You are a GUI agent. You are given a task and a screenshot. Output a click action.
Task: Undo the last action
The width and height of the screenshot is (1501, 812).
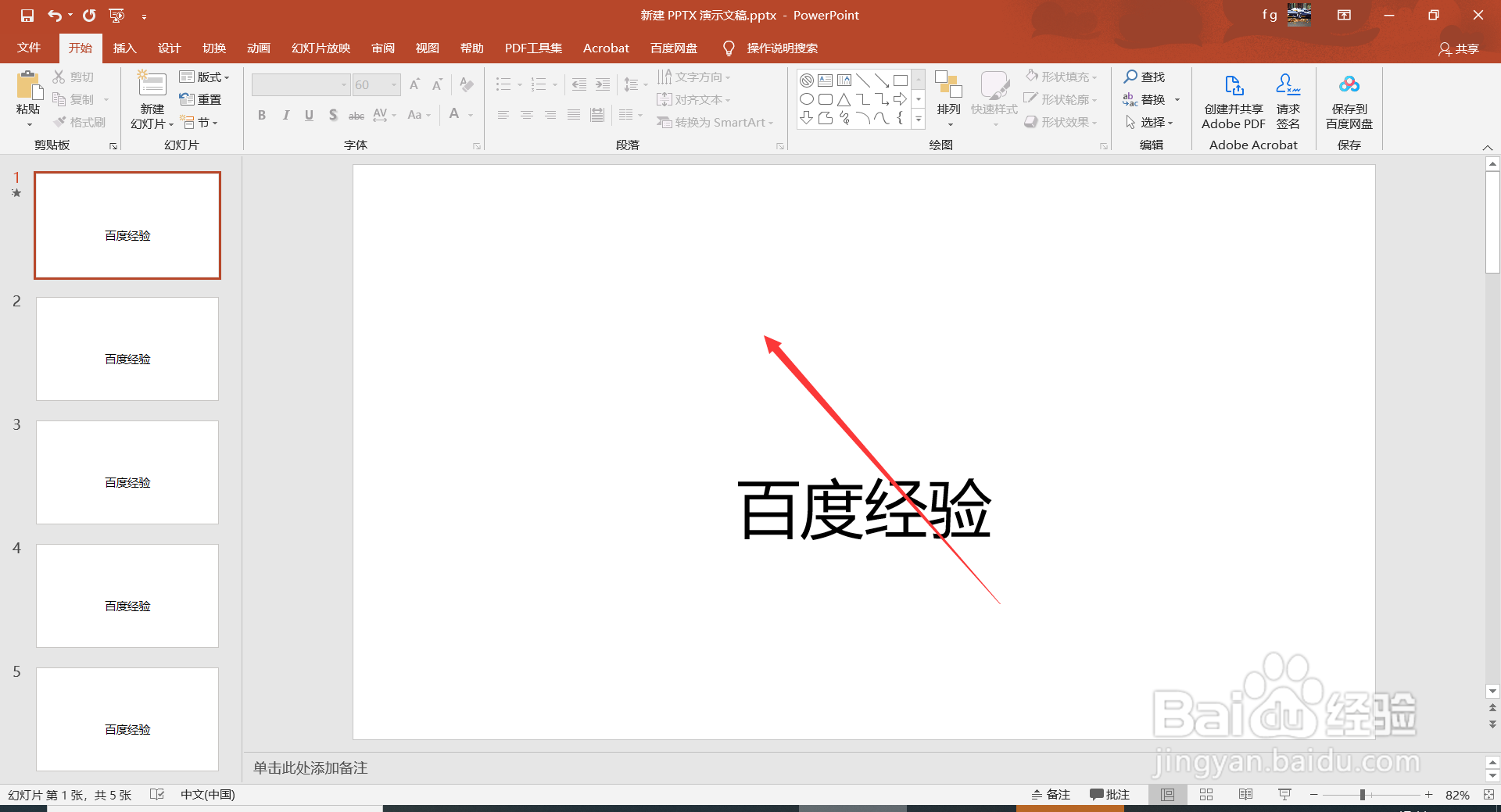click(x=55, y=15)
